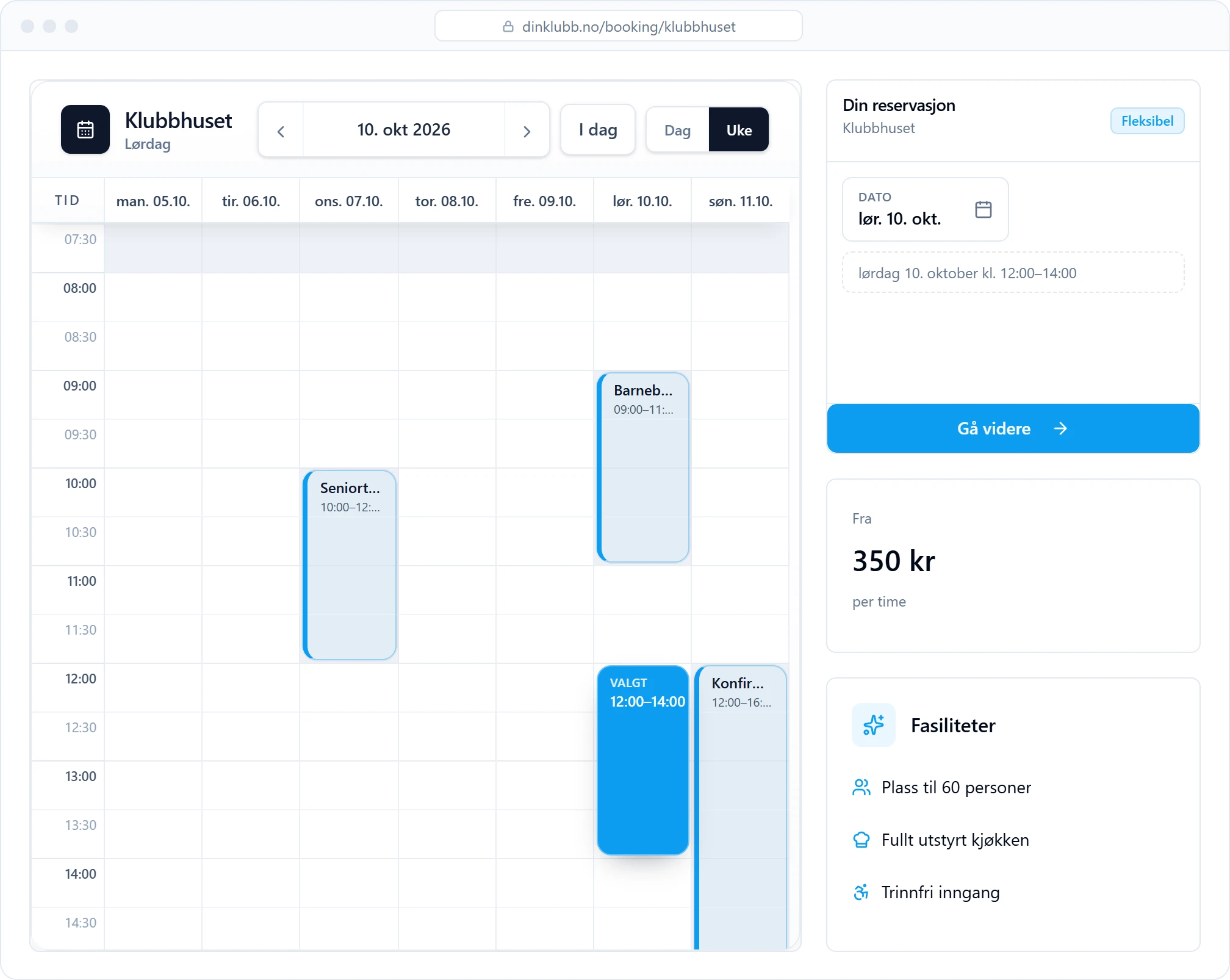Click the lørdag 10. oktober kl. 12:00–14:00 summary

pos(1013,273)
